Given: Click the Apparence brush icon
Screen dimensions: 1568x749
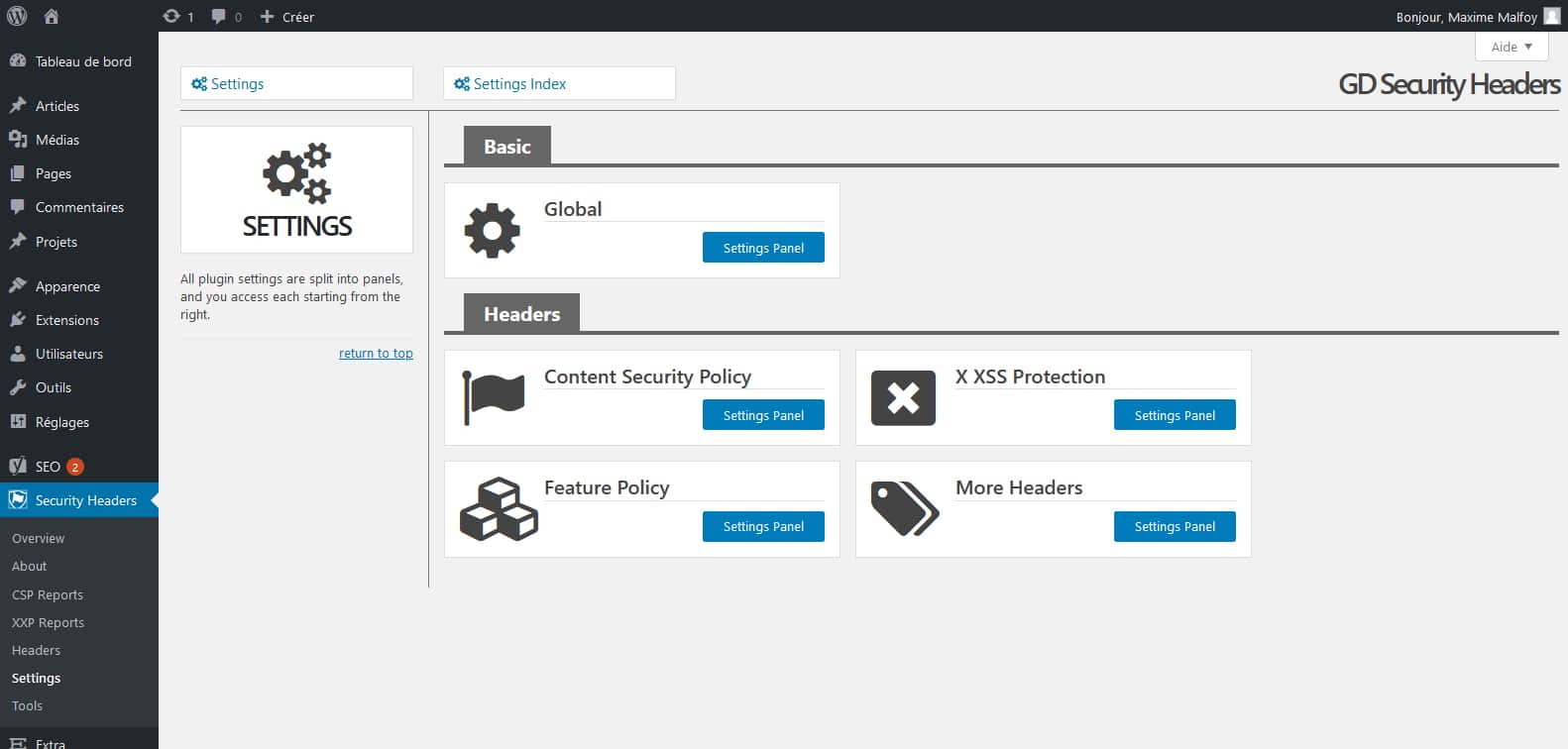Looking at the screenshot, I should coord(18,285).
